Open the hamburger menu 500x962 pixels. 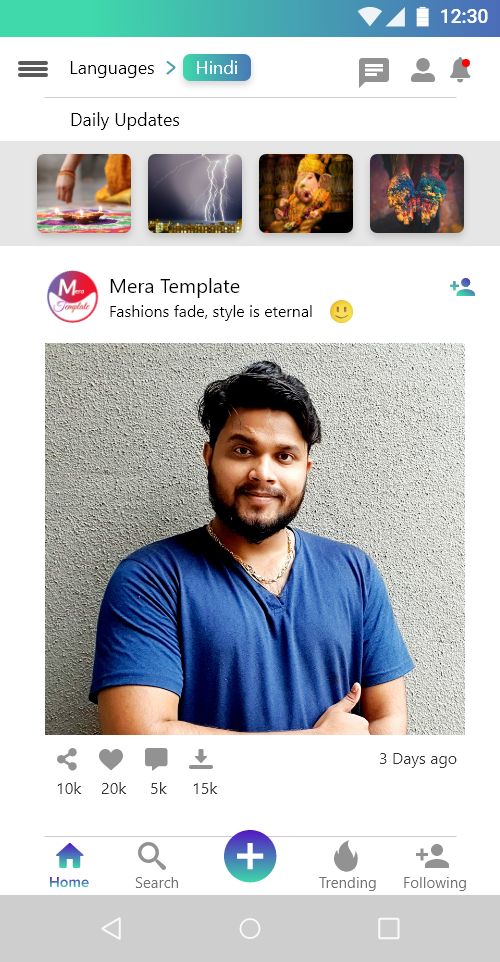(33, 69)
